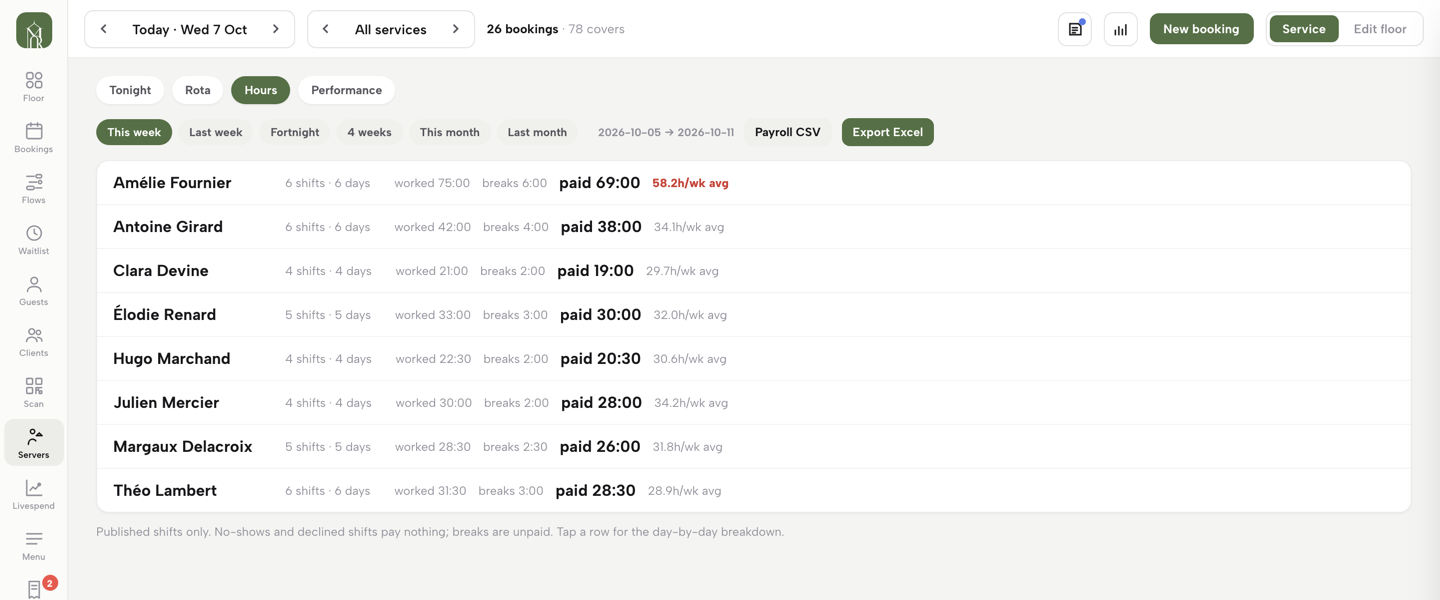Switch to the previous service
This screenshot has height=600, width=1440.
[x=326, y=29]
